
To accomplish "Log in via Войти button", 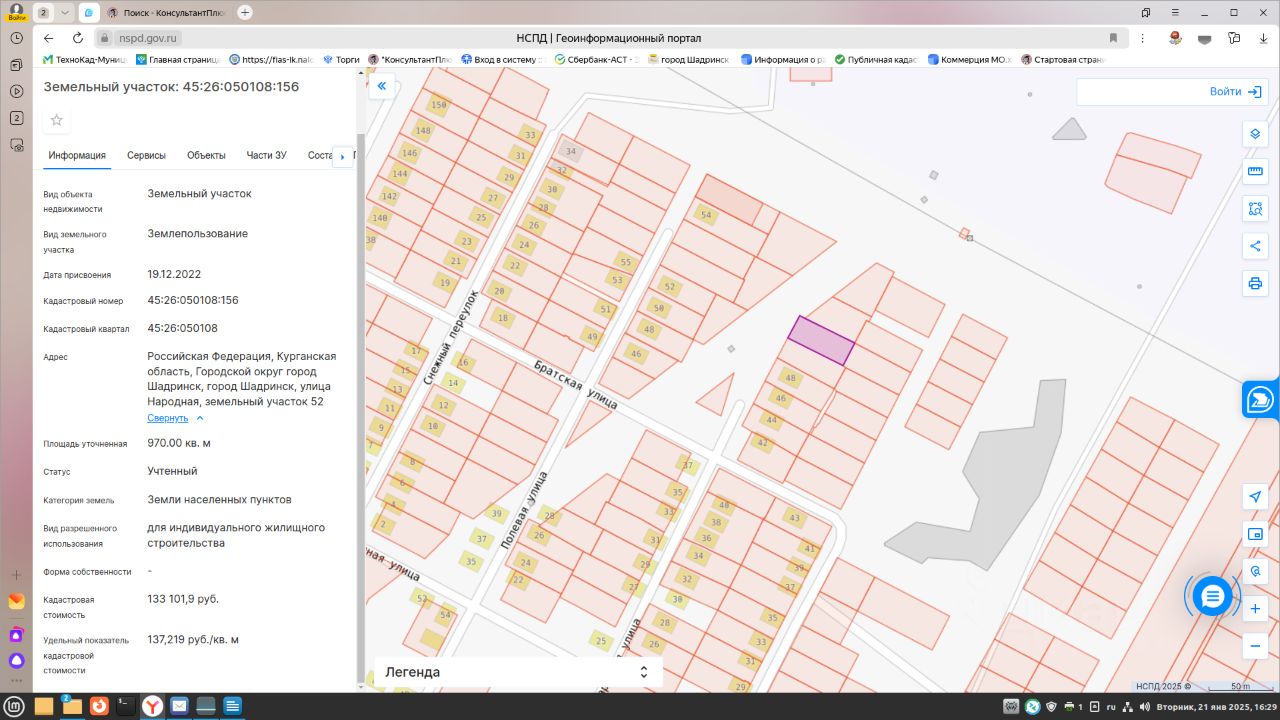I will [x=1235, y=91].
